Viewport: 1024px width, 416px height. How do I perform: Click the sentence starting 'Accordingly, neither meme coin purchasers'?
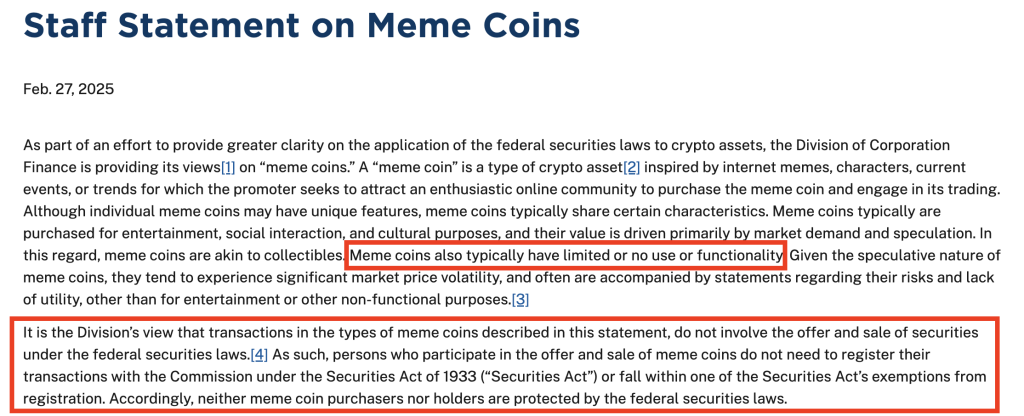(450, 398)
